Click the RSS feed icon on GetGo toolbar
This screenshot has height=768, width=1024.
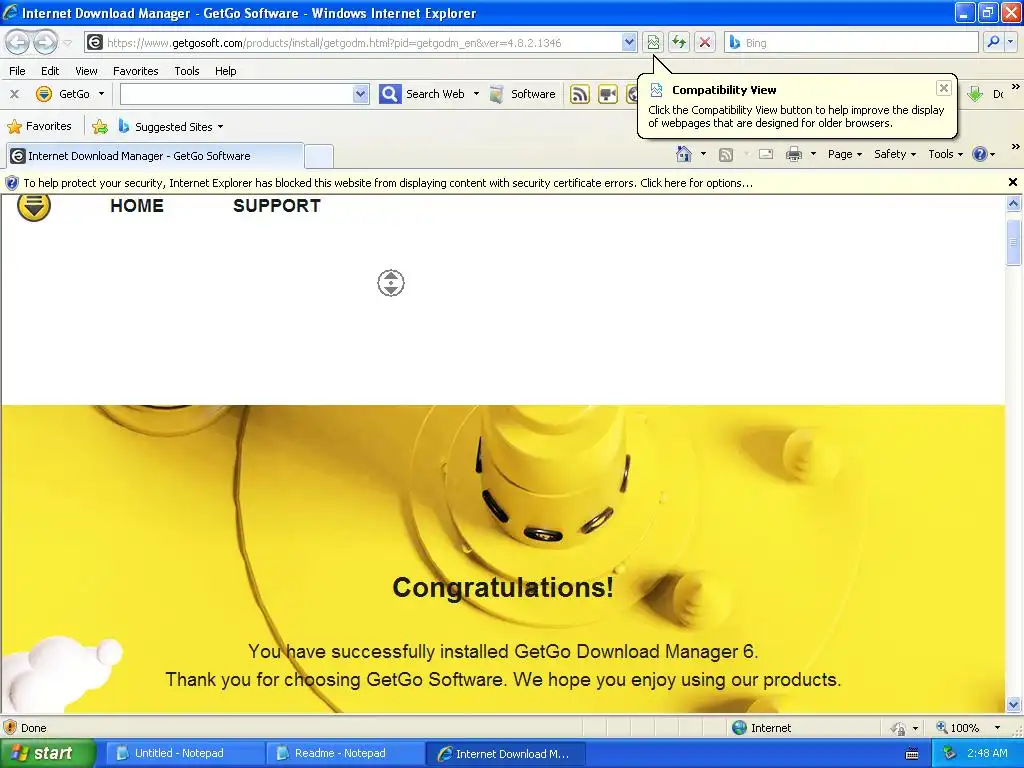tap(579, 95)
